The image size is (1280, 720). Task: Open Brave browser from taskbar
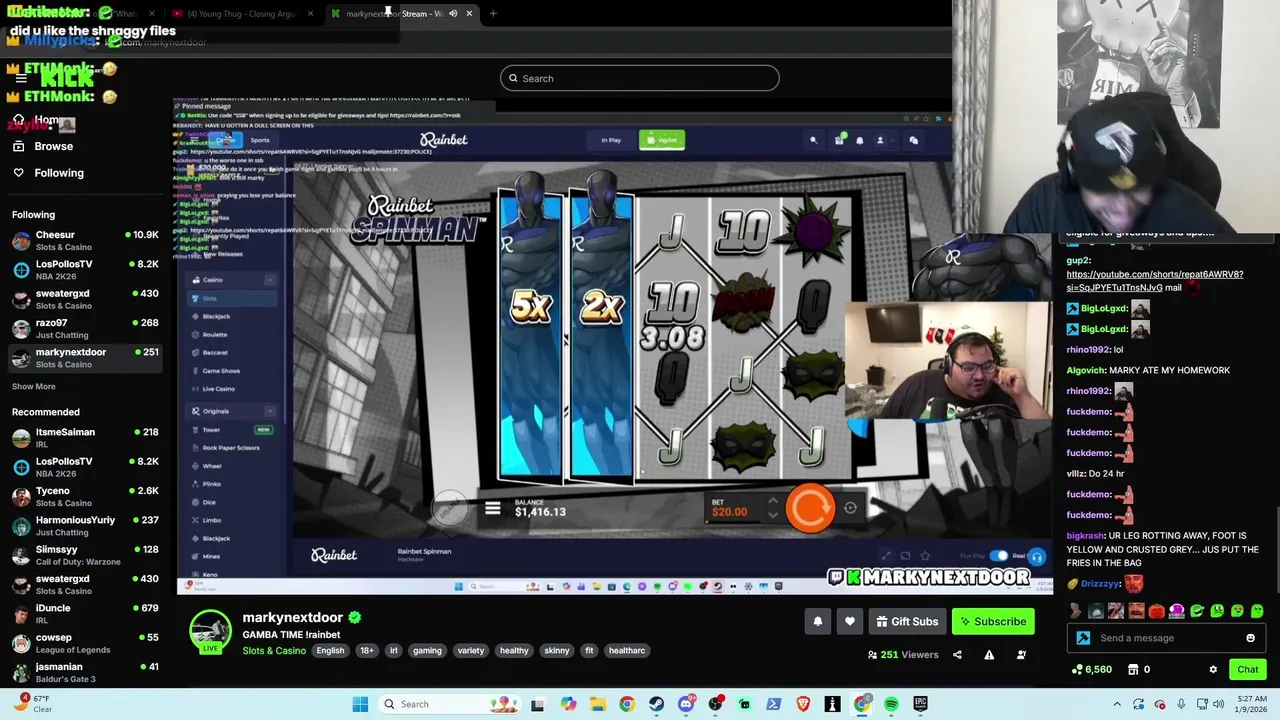pyautogui.click(x=803, y=704)
